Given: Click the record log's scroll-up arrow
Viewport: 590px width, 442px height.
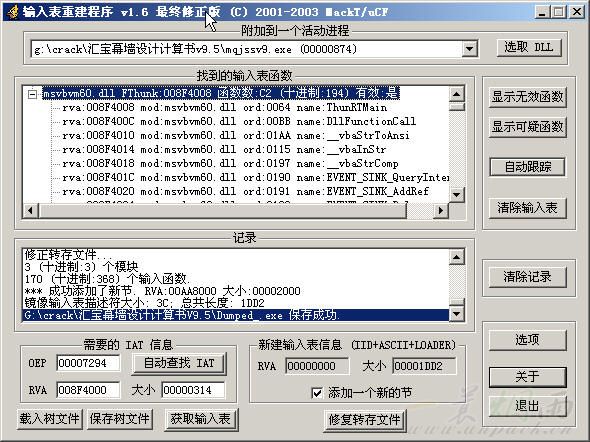Looking at the screenshot, I should click(457, 257).
